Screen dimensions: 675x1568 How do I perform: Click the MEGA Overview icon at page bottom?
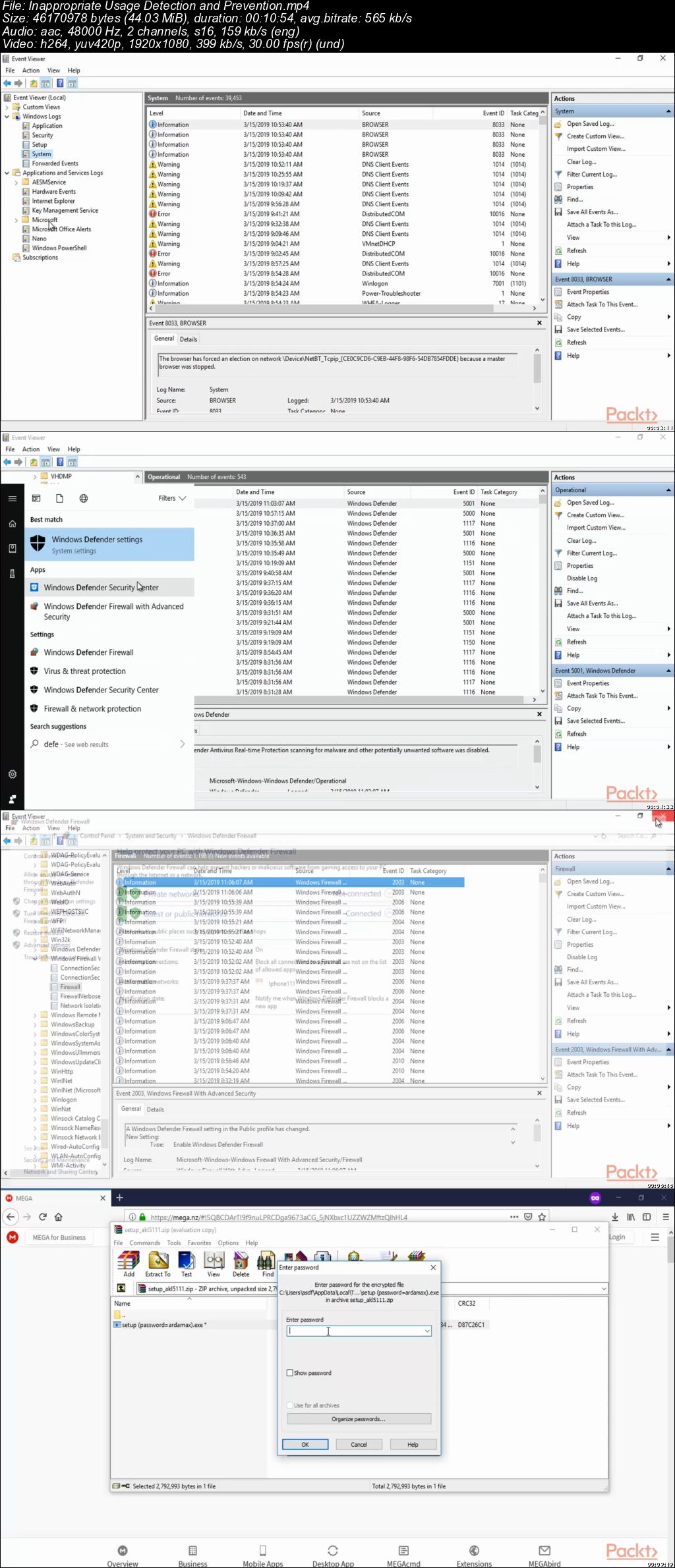pyautogui.click(x=123, y=1551)
